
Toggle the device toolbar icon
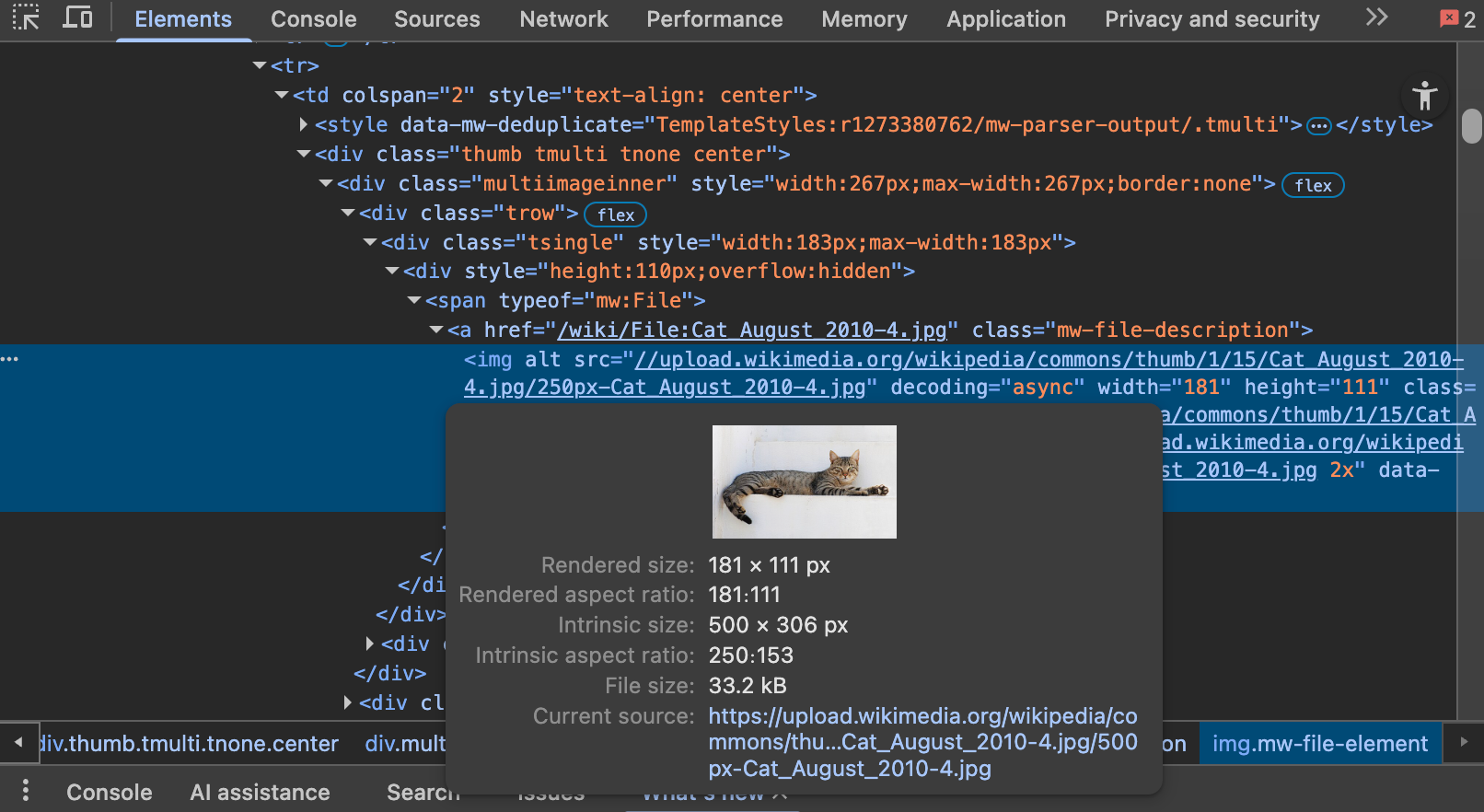[x=77, y=17]
